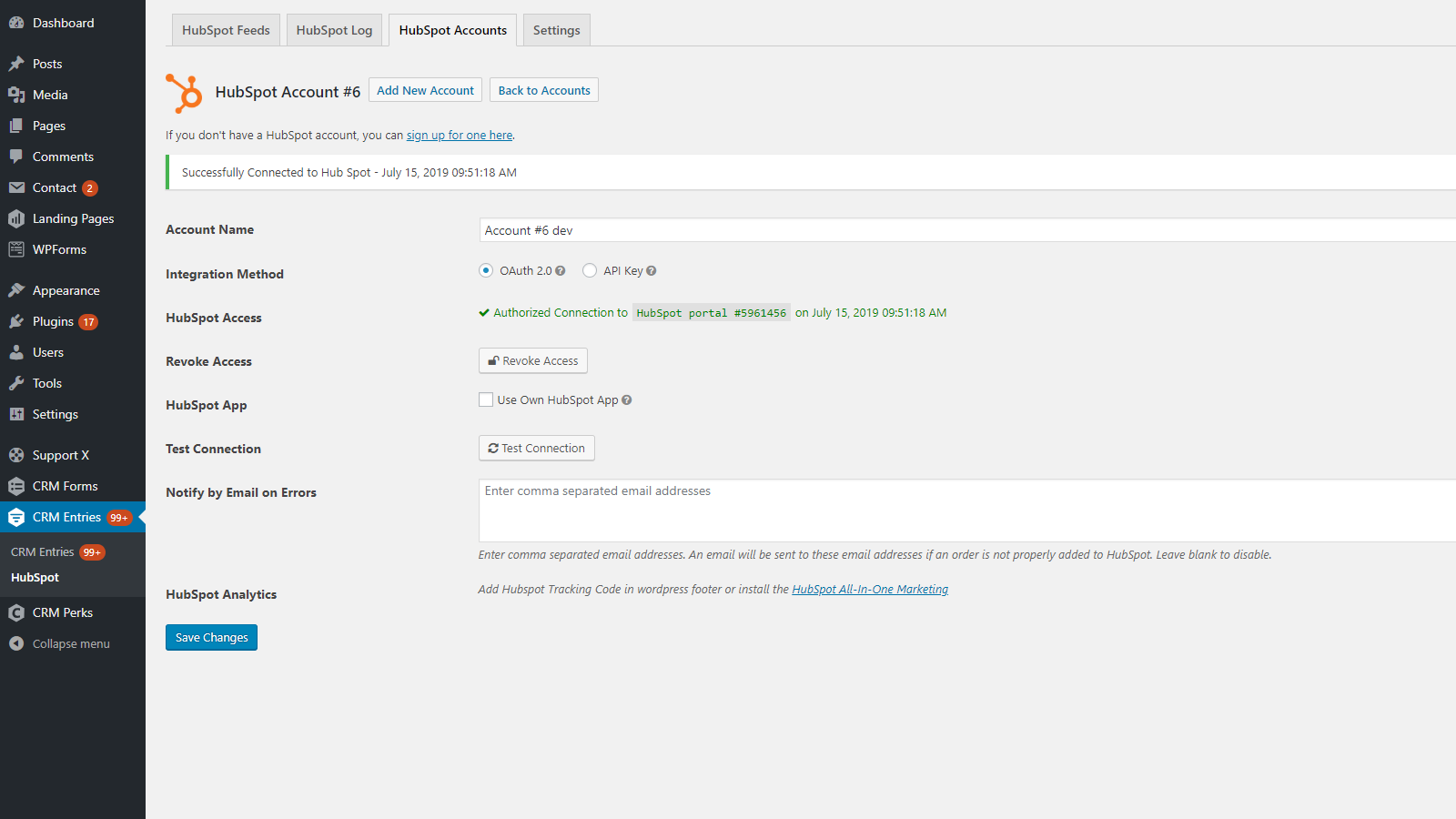Screen dimensions: 1456x819
Task: Open the Dashboard gauge icon
Action: (16, 23)
